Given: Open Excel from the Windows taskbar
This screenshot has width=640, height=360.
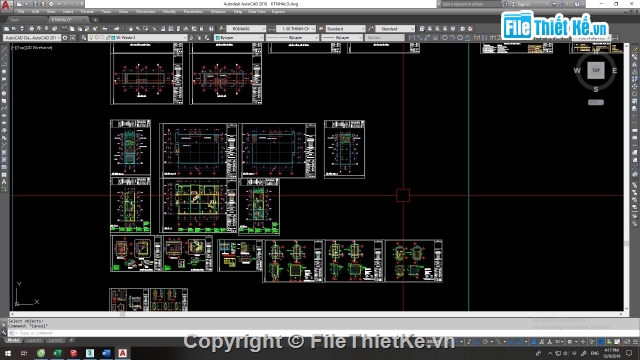Looking at the screenshot, I should click(57, 353).
